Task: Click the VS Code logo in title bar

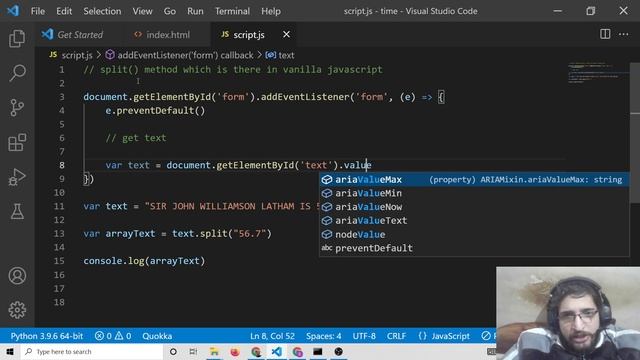Action: pos(13,11)
